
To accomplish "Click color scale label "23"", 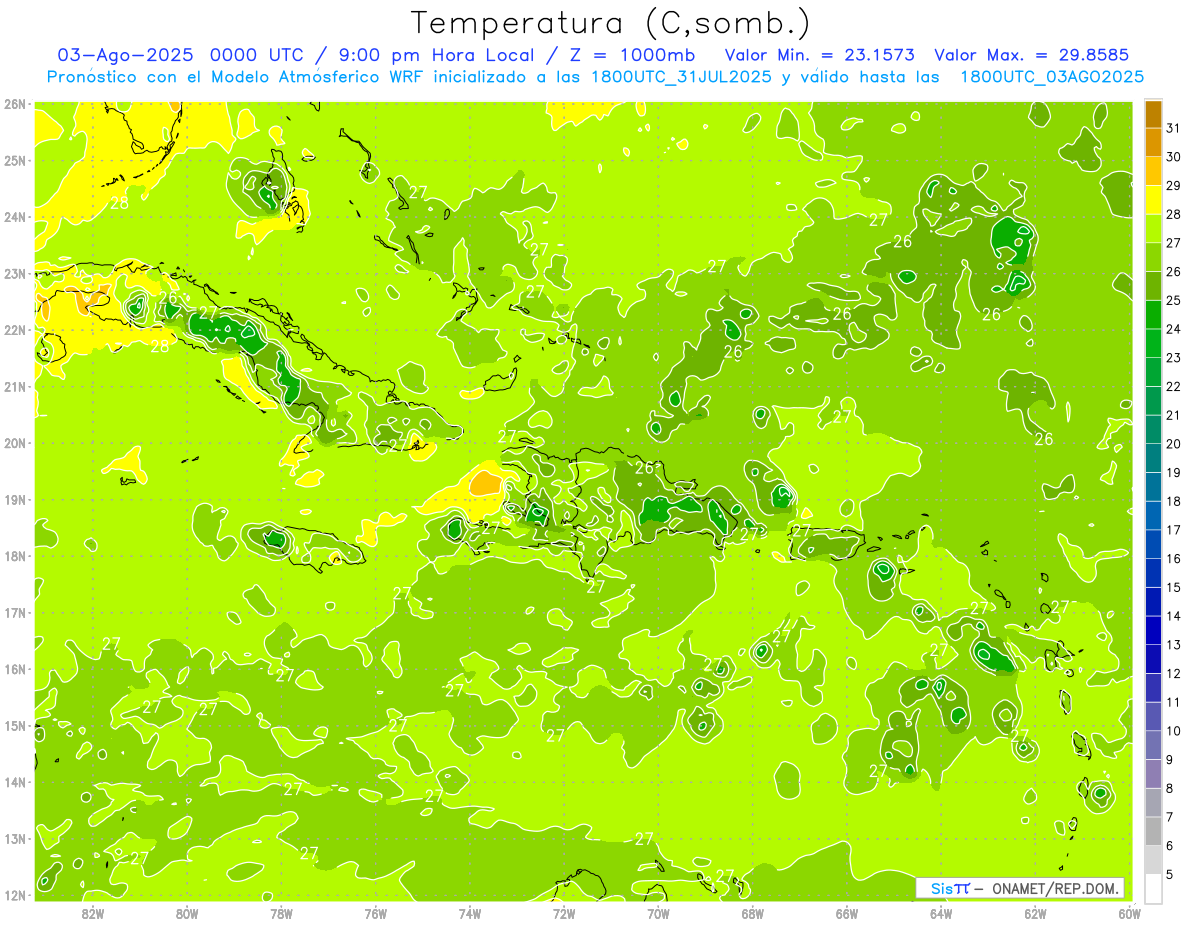I will (1174, 358).
